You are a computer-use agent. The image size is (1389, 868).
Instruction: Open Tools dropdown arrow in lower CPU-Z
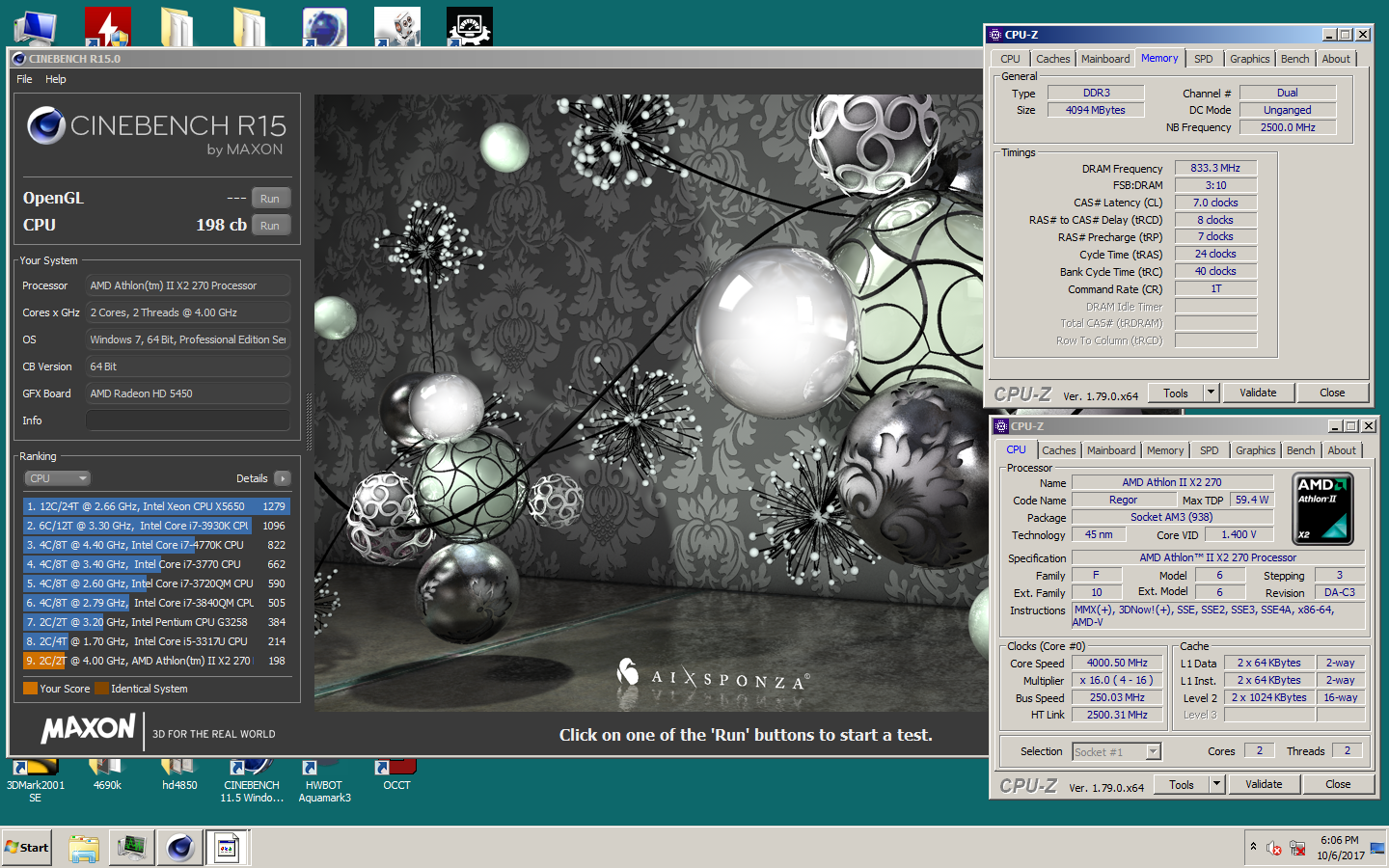coord(1217,784)
